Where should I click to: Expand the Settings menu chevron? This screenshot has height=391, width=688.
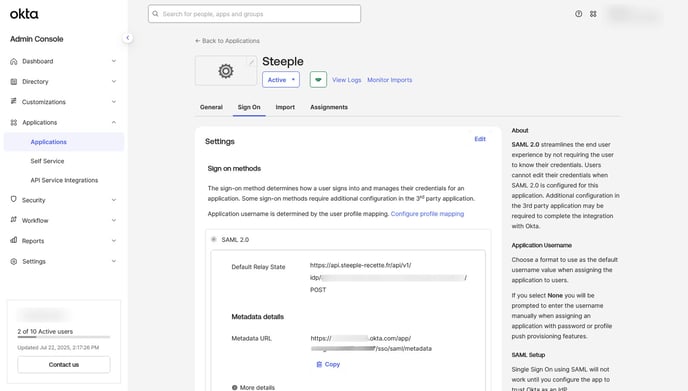pyautogui.click(x=114, y=261)
